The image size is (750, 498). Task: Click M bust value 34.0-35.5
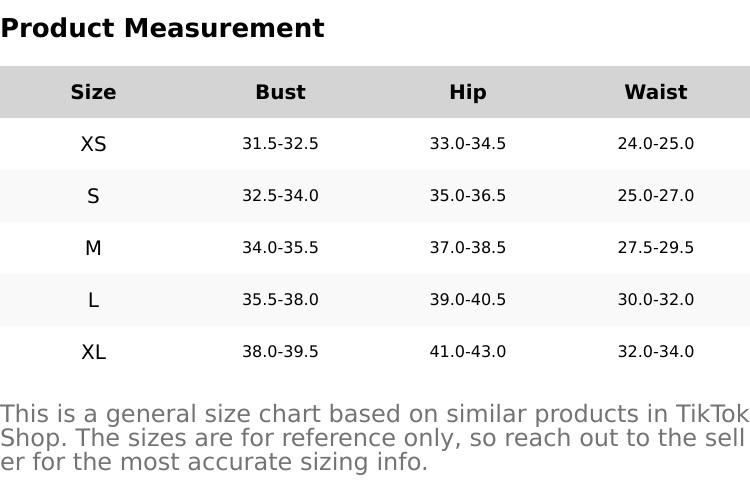280,248
